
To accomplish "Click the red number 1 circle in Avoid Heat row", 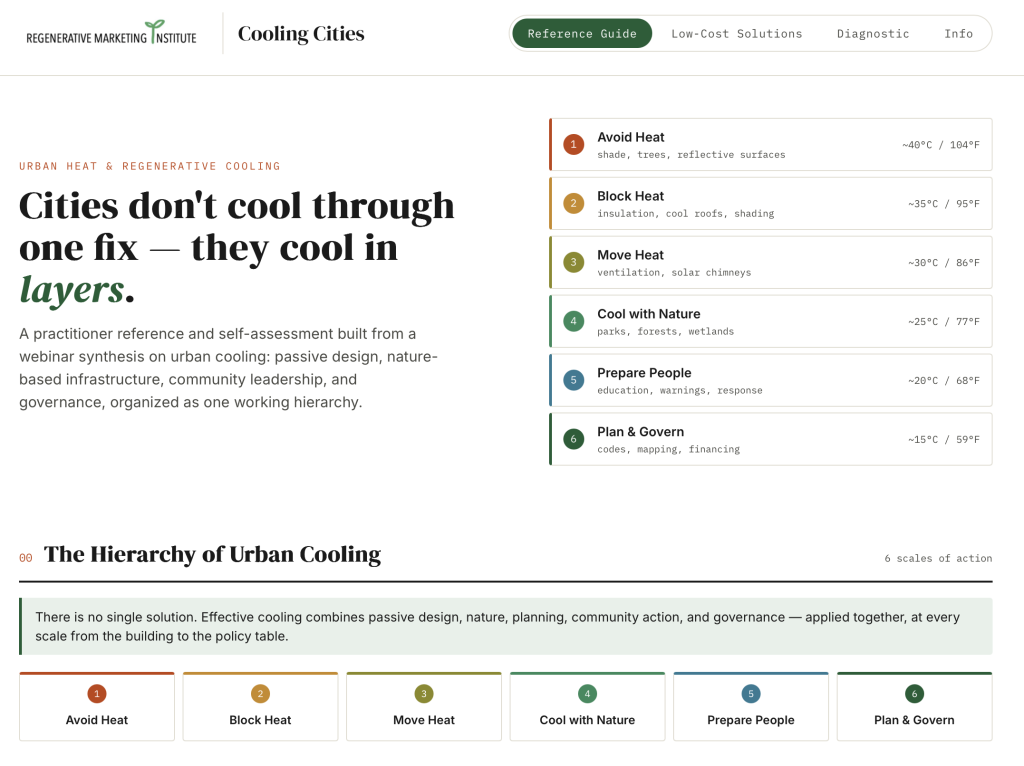I will coord(573,144).
